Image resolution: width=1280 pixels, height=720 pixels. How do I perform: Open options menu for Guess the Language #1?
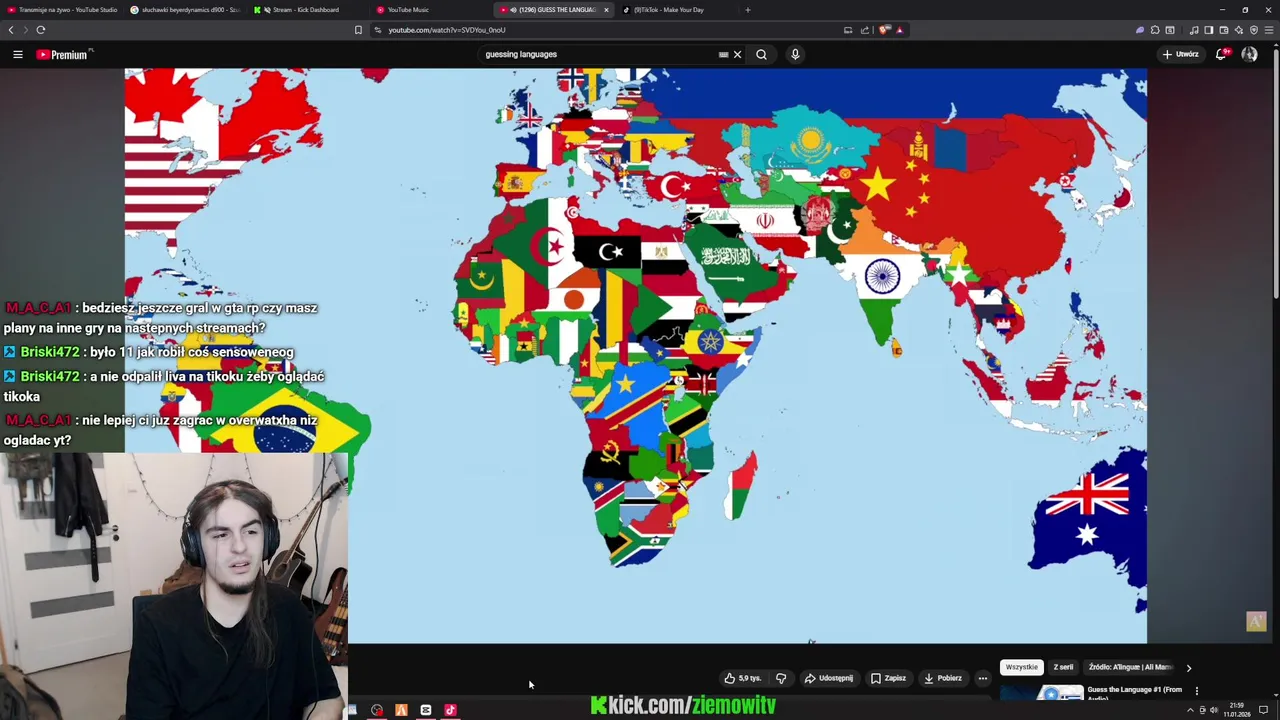coord(1196,691)
